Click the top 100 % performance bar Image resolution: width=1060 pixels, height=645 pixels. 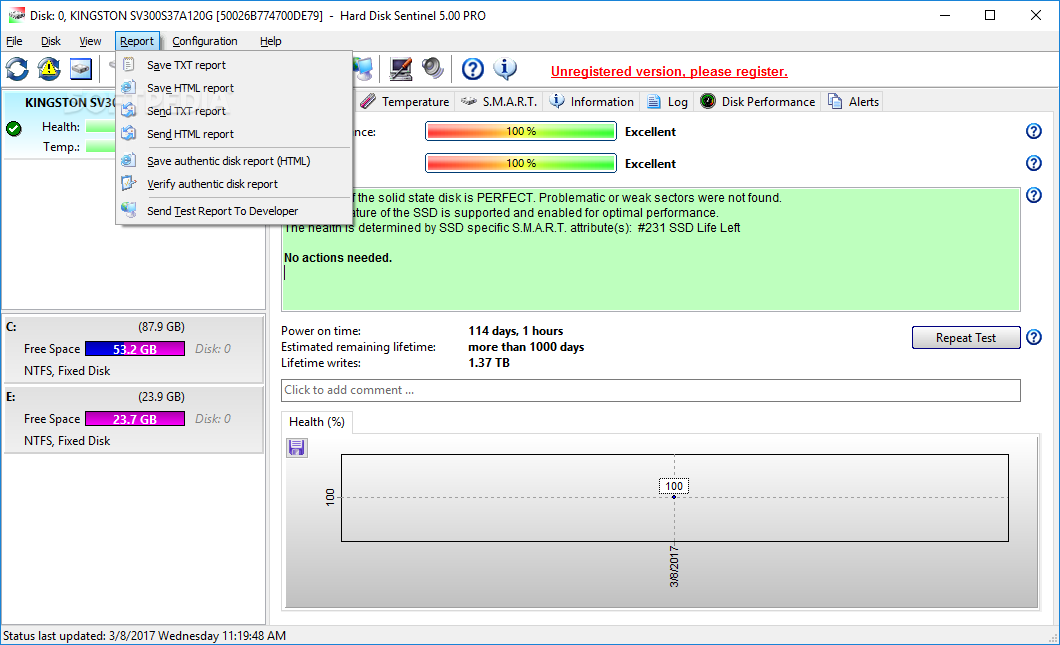pyautogui.click(x=521, y=131)
